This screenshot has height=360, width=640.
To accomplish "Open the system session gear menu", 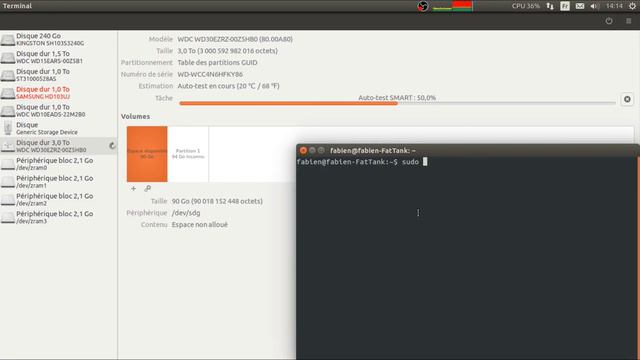I will pos(633,6).
